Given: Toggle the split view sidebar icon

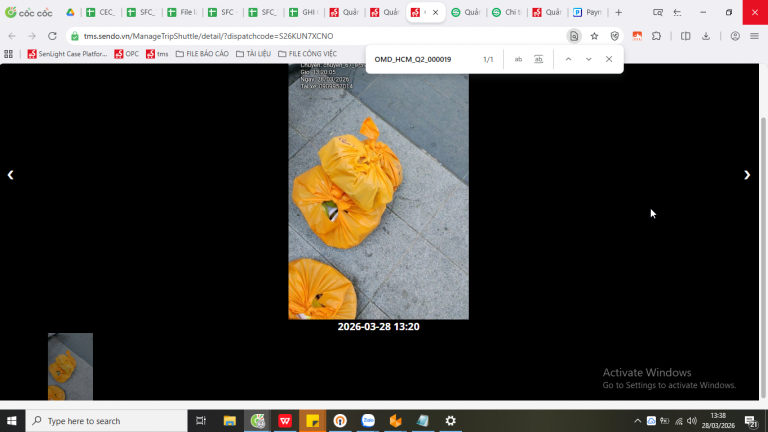Looking at the screenshot, I should click(685, 36).
